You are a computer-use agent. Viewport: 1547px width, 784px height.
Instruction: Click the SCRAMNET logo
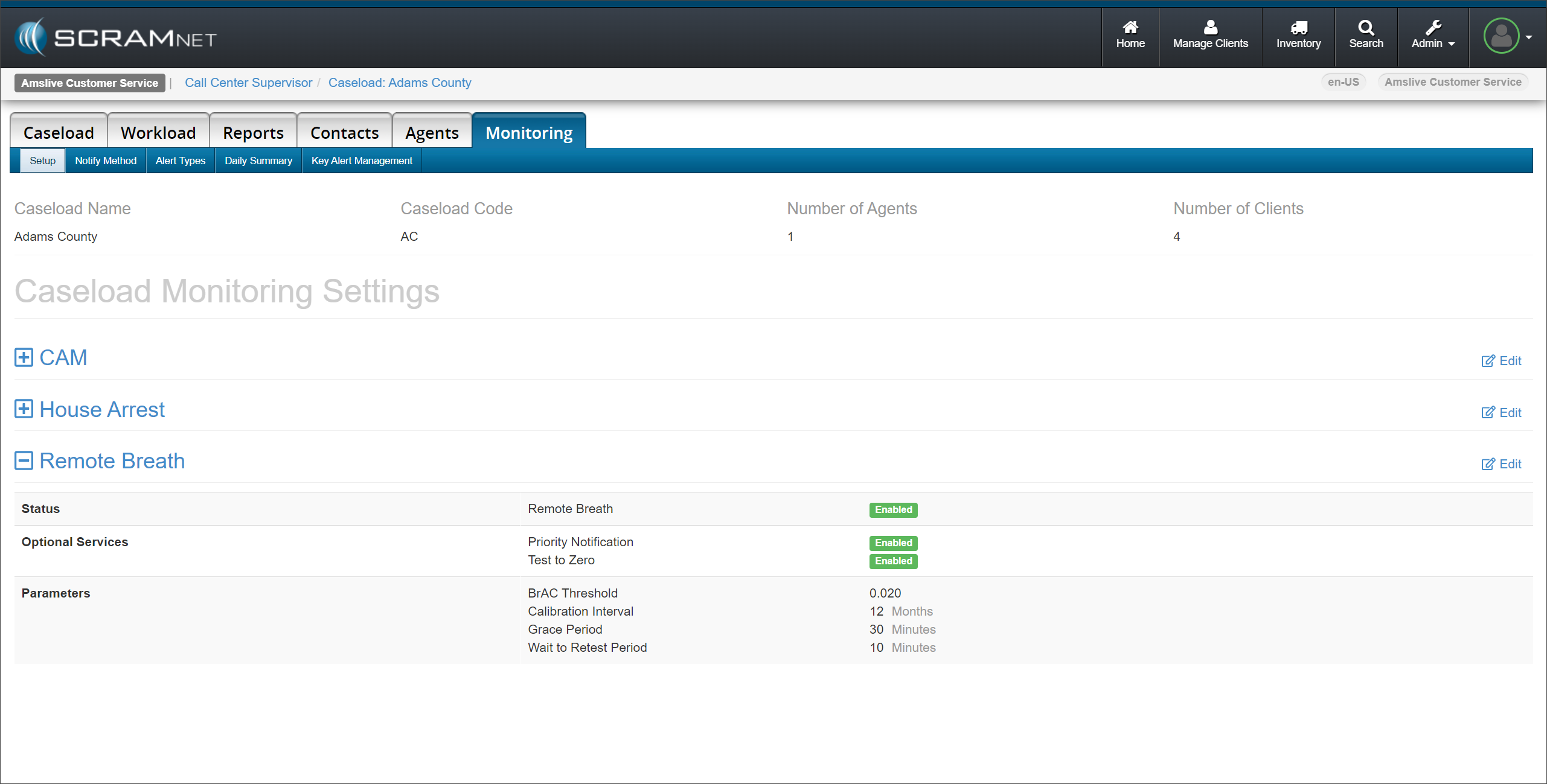click(115, 37)
